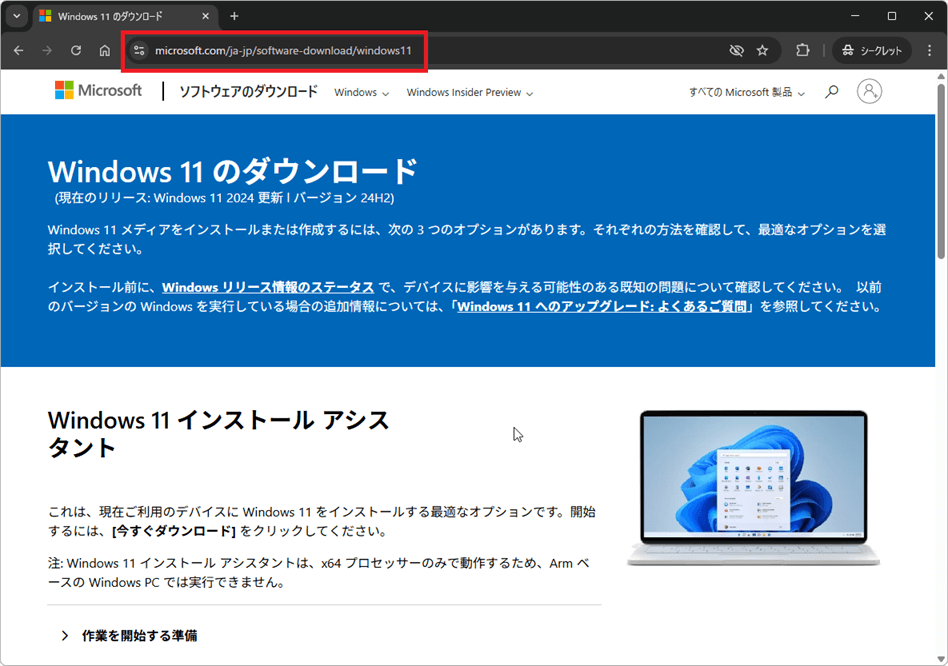The width and height of the screenshot is (948, 666).
Task: Open the site search magnifier icon
Action: pos(831,92)
